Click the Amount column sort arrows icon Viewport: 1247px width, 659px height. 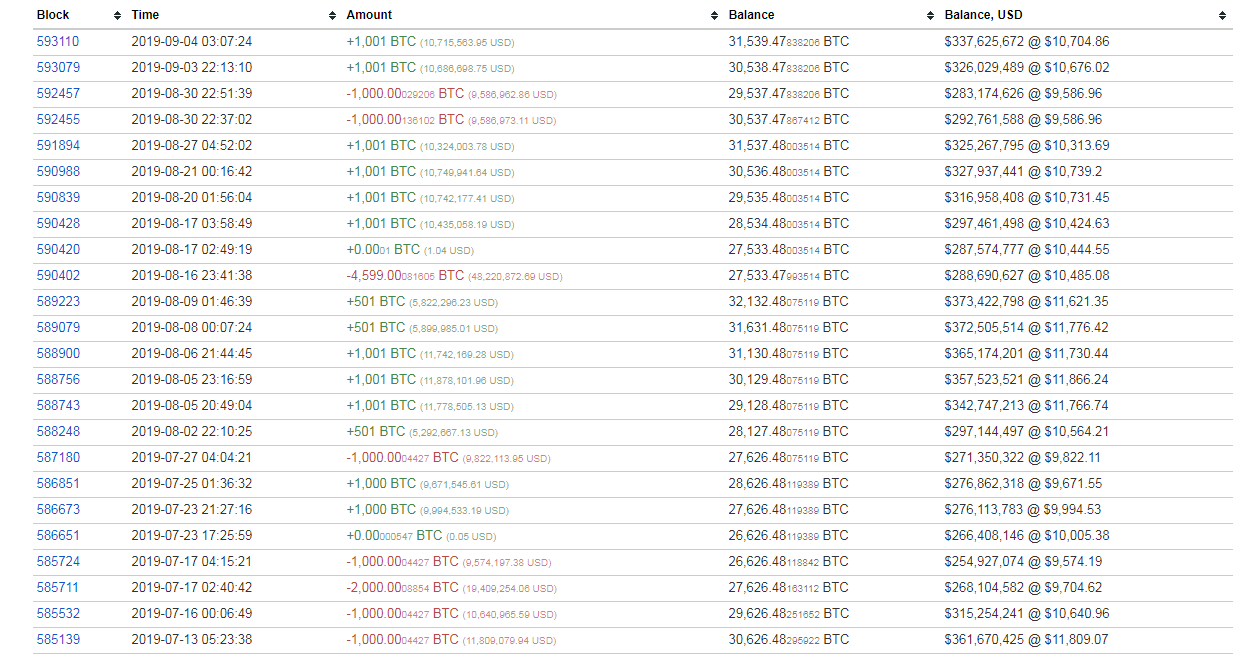[x=714, y=16]
